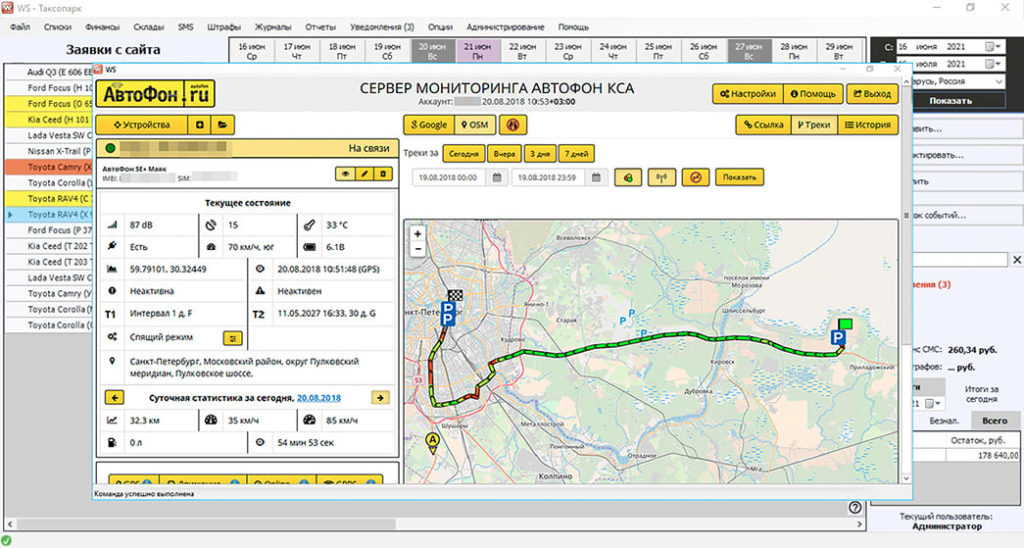Open the Финансы menu
The height and width of the screenshot is (548, 1024).
tap(102, 27)
